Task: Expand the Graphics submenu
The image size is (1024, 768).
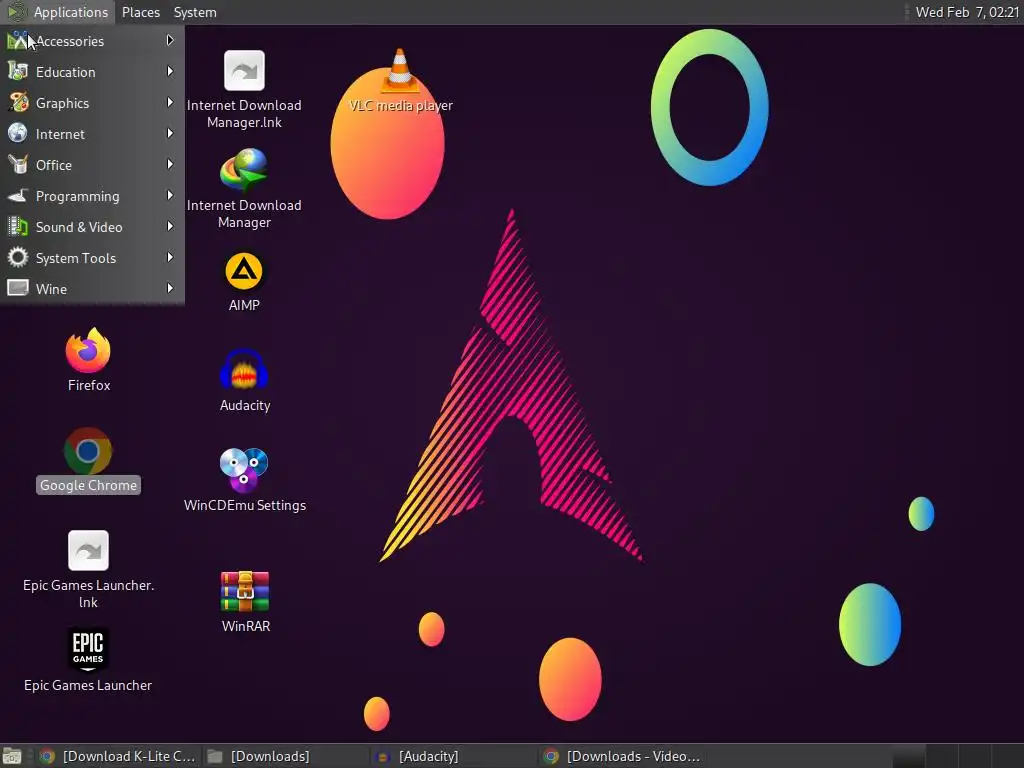Action: pyautogui.click(x=92, y=103)
